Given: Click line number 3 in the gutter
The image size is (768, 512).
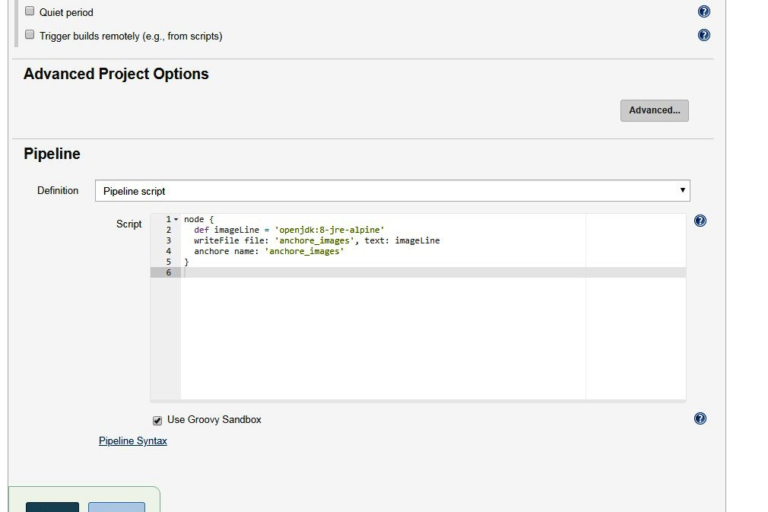Looking at the screenshot, I should coord(168,241).
